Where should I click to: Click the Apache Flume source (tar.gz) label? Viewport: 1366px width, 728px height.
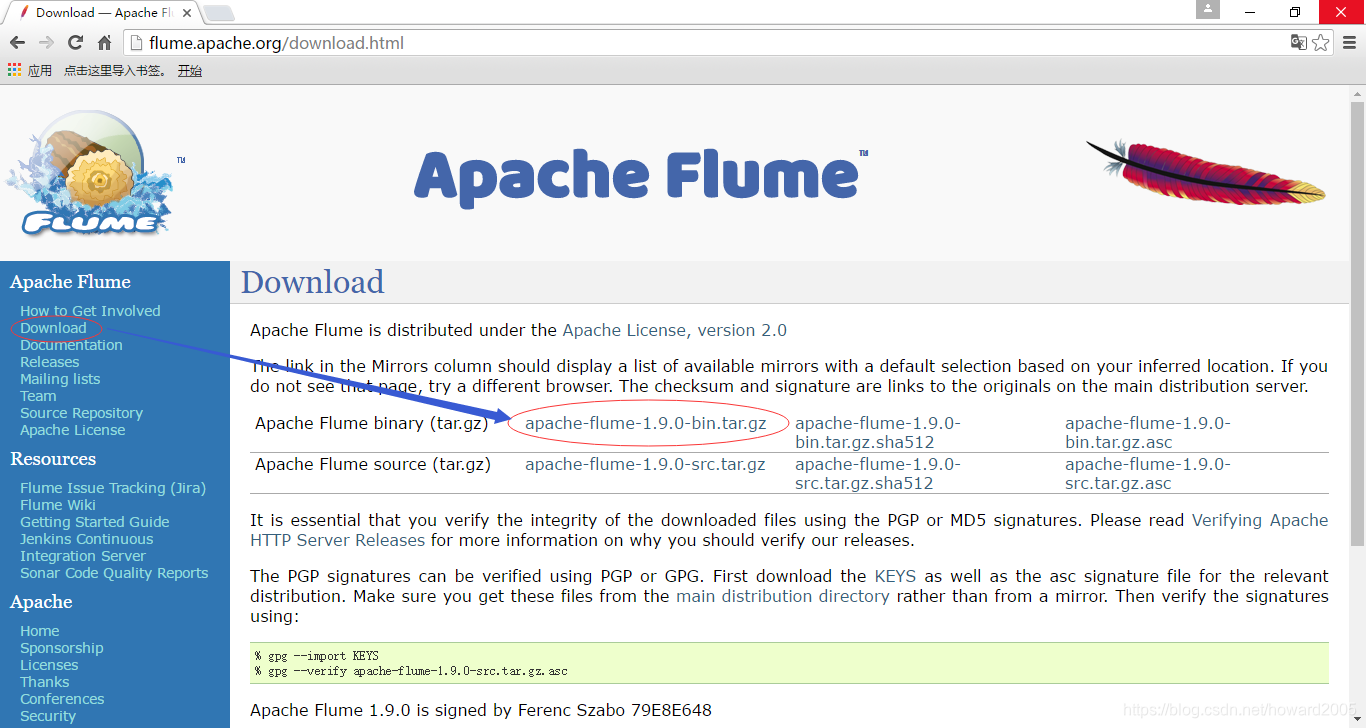(x=373, y=464)
